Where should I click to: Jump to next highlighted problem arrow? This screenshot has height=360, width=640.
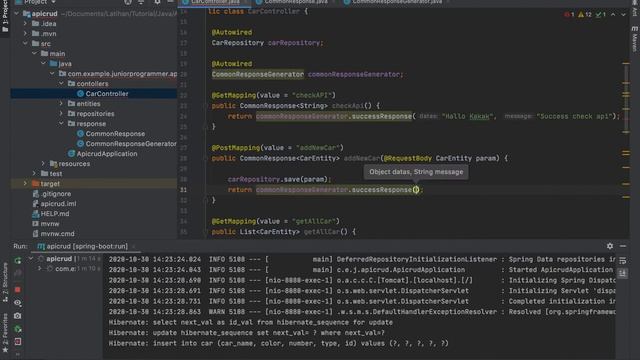[623, 14]
